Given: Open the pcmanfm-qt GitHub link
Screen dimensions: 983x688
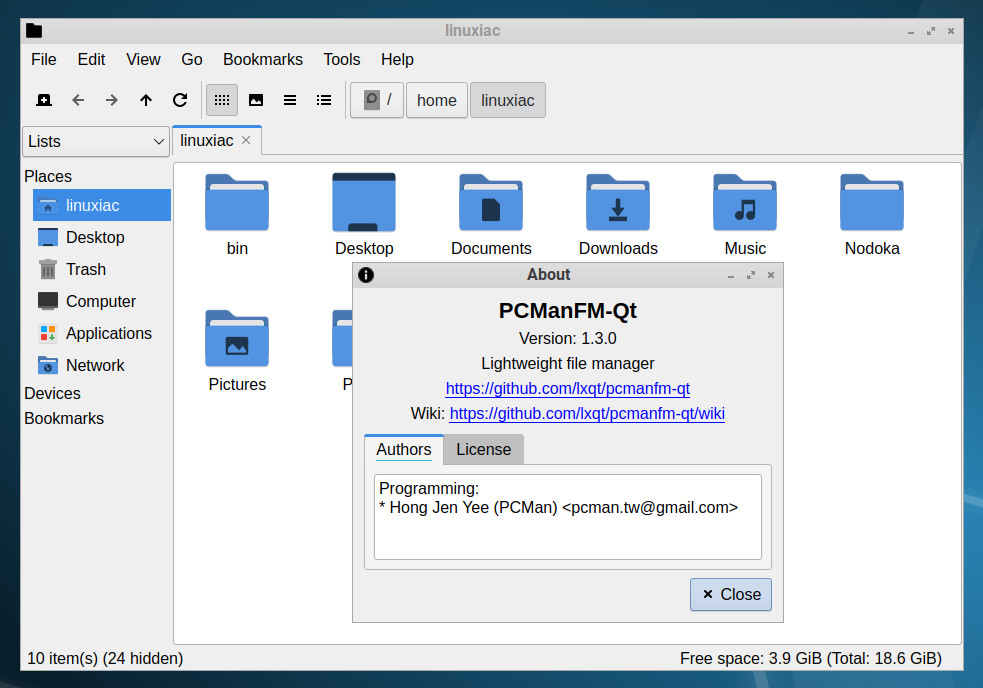Looking at the screenshot, I should coord(568,389).
